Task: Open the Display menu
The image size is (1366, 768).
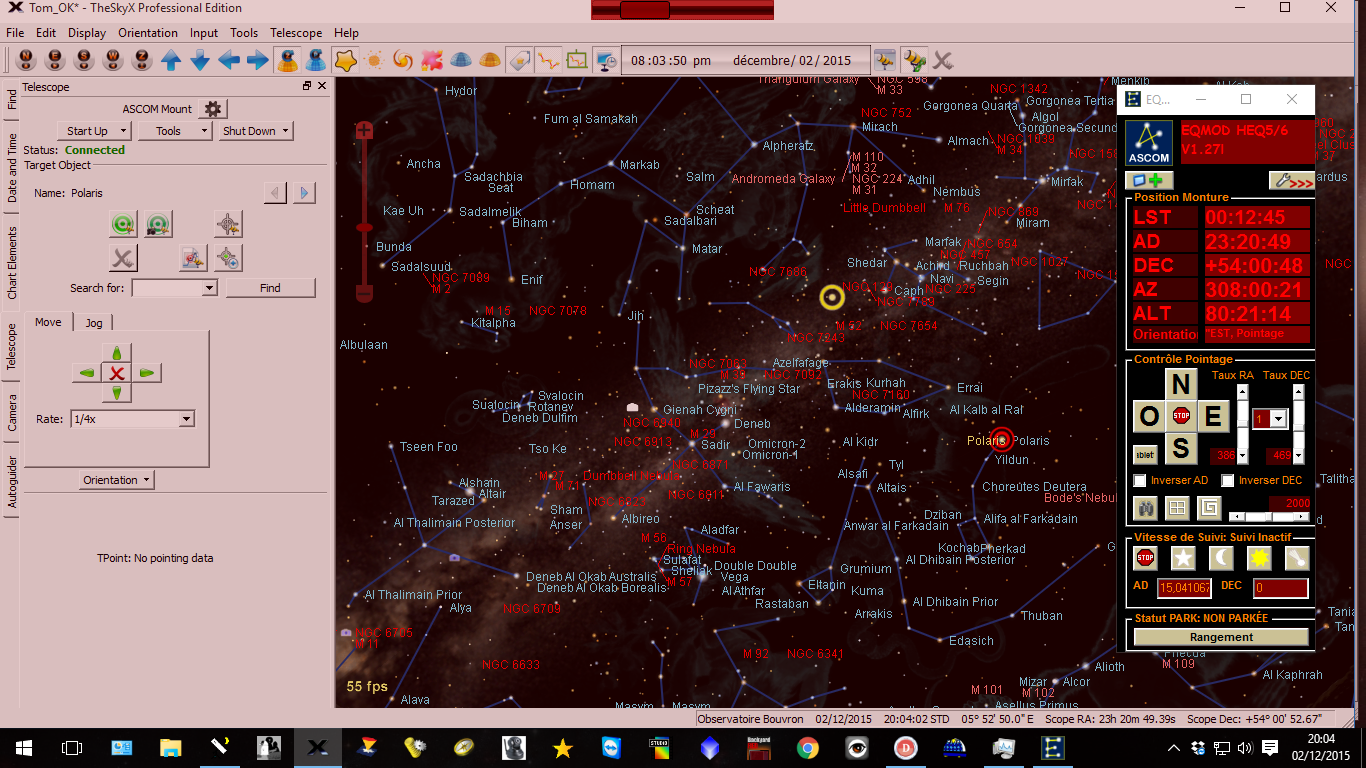Action: [87, 33]
